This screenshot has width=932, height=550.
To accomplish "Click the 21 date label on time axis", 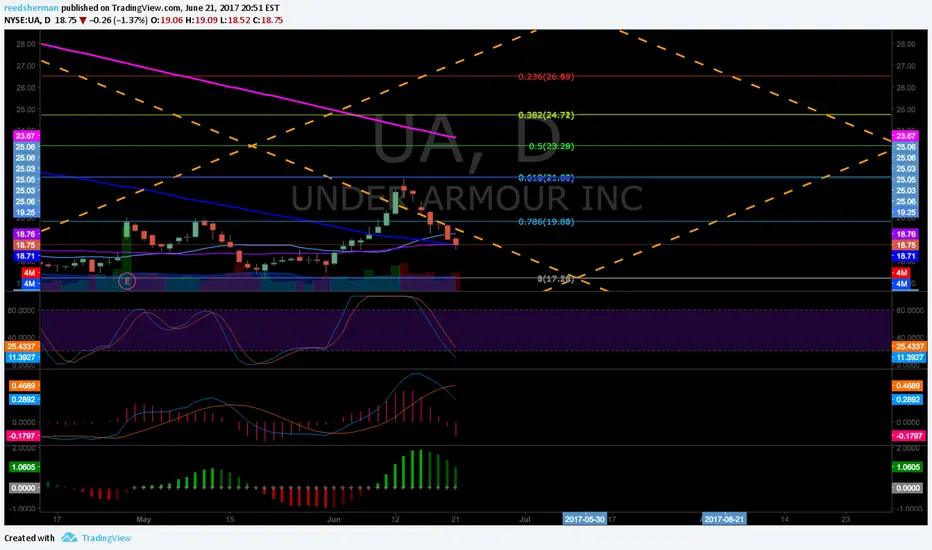I will coord(455,519).
